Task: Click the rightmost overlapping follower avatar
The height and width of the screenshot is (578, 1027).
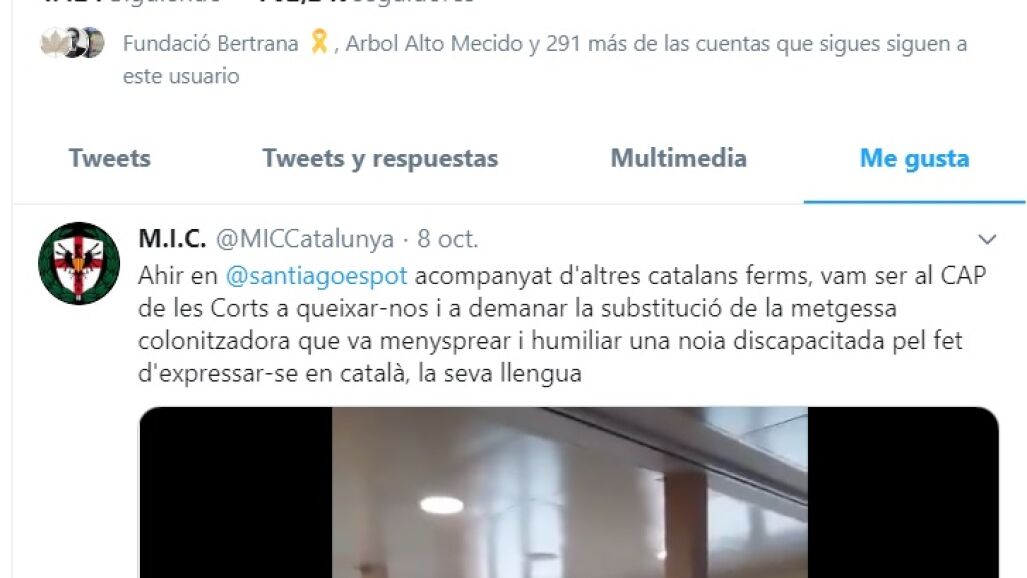Action: point(94,43)
